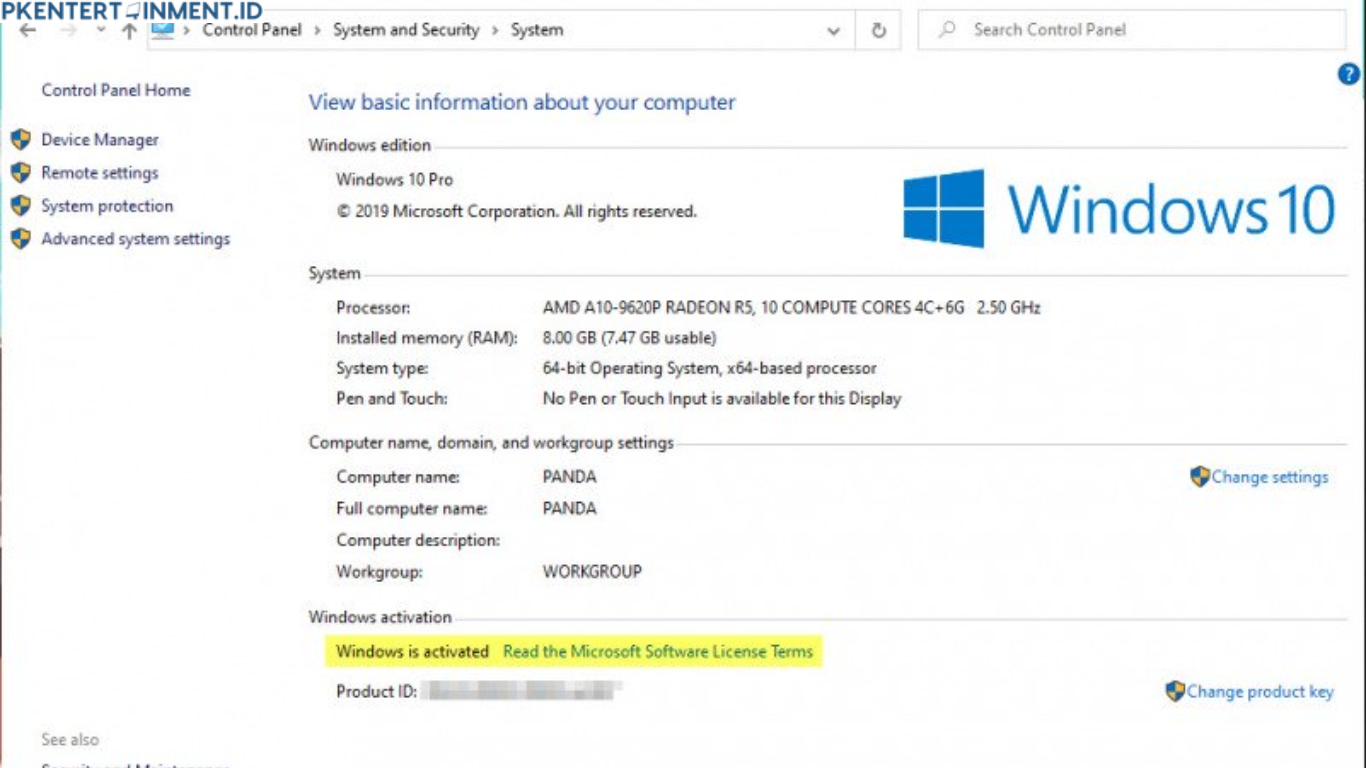The width and height of the screenshot is (1366, 768).
Task: Click the computer icon in address bar
Action: pyautogui.click(x=162, y=31)
